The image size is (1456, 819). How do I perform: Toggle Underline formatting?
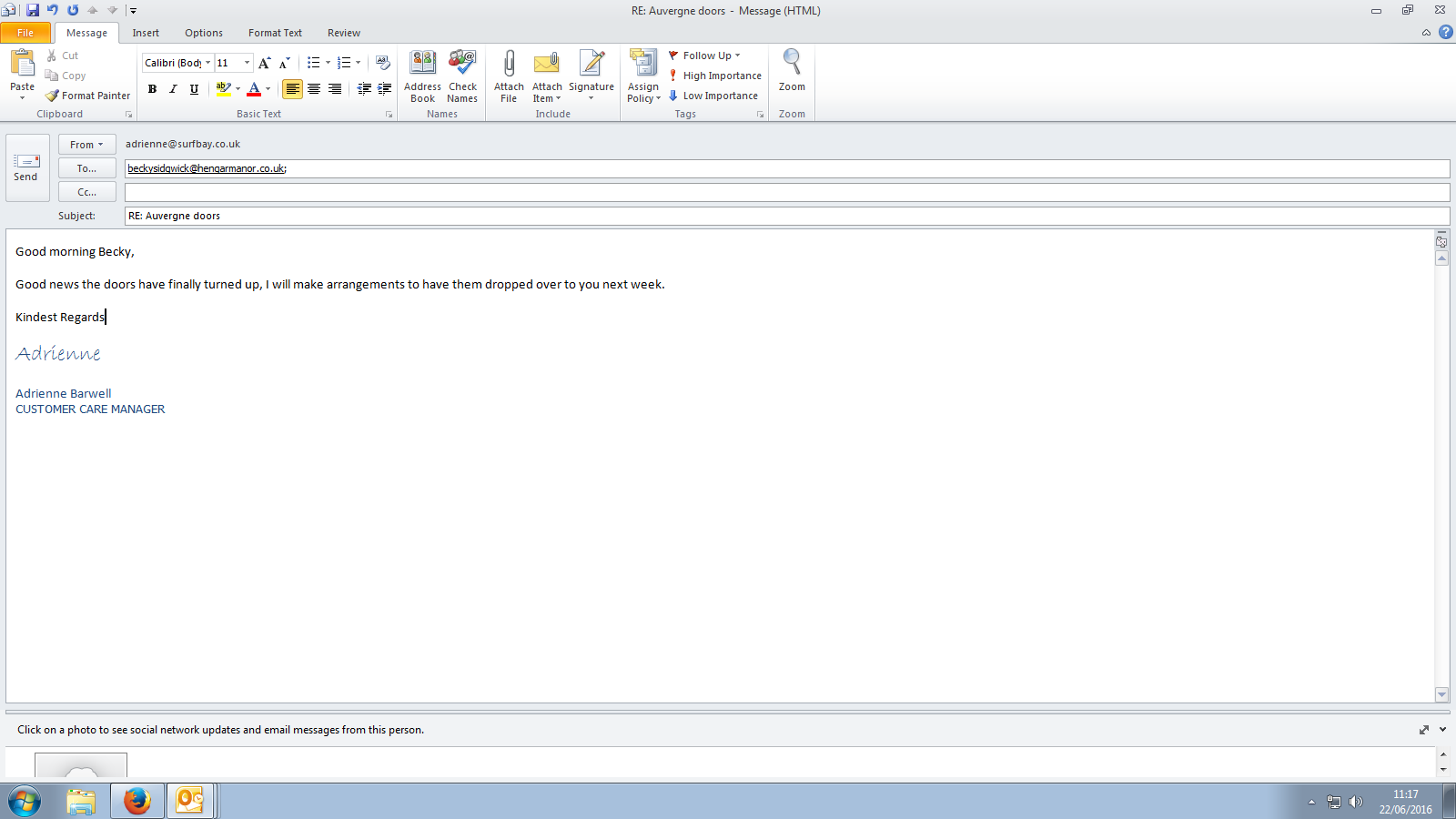coord(194,88)
